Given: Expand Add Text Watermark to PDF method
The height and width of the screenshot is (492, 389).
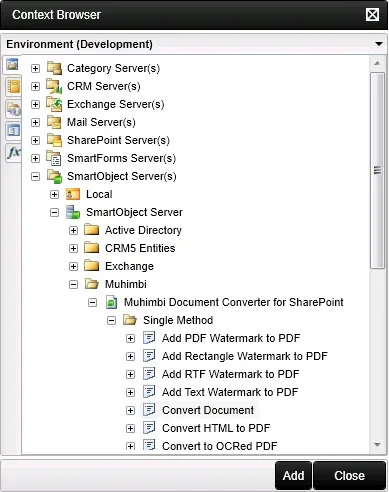Looking at the screenshot, I should coord(130,392).
